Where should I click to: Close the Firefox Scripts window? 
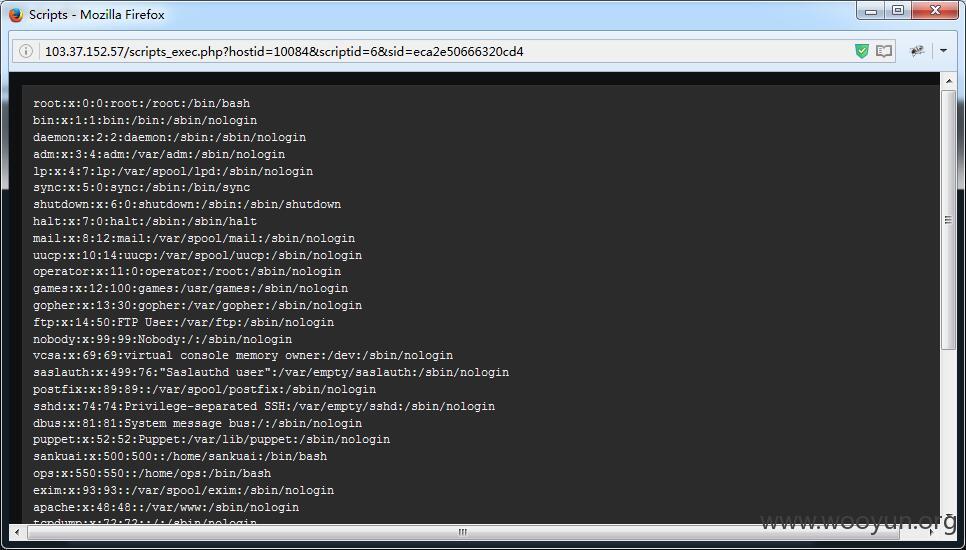(x=935, y=11)
